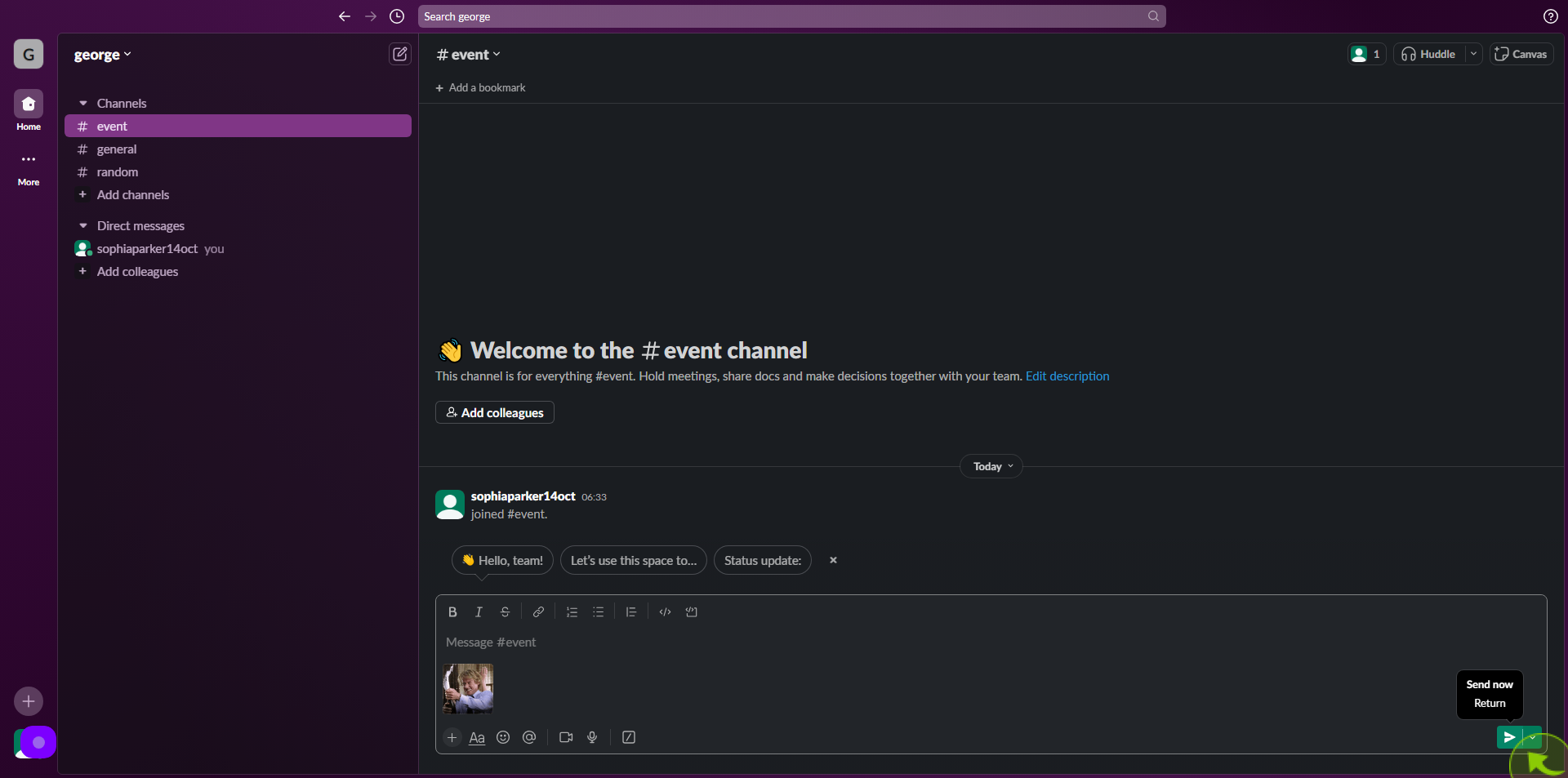The height and width of the screenshot is (778, 1568).
Task: Toggle strikethrough formatting
Action: tap(505, 612)
